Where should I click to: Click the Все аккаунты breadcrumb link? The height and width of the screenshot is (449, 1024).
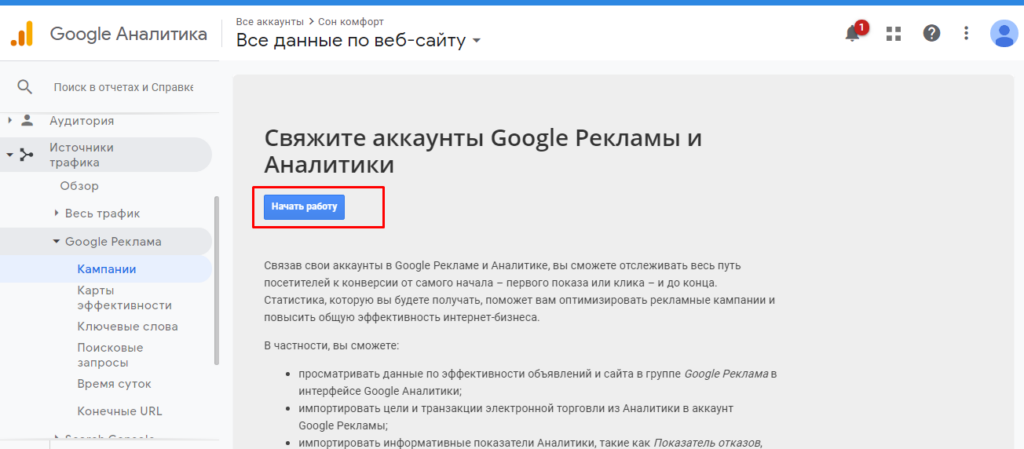click(270, 22)
